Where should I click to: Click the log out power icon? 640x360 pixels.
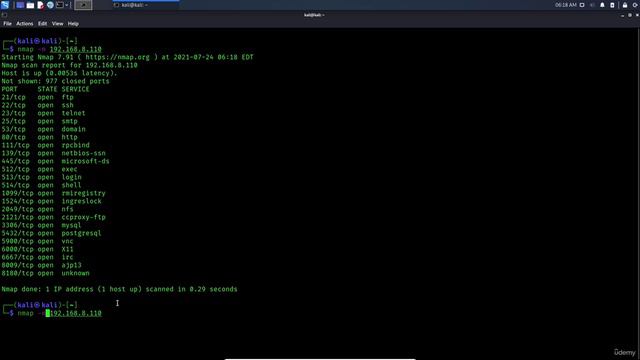636,5
